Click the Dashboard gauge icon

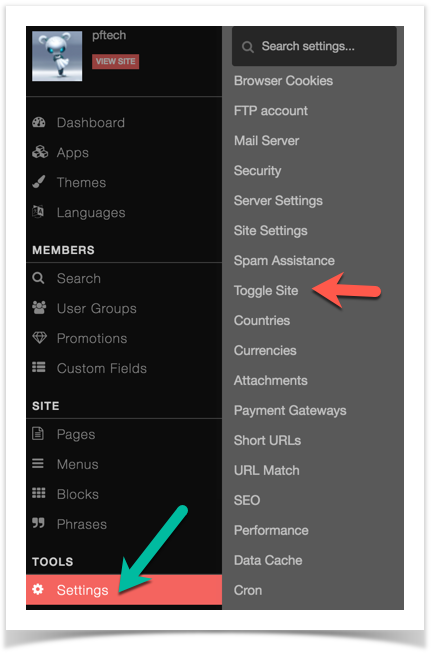39,122
